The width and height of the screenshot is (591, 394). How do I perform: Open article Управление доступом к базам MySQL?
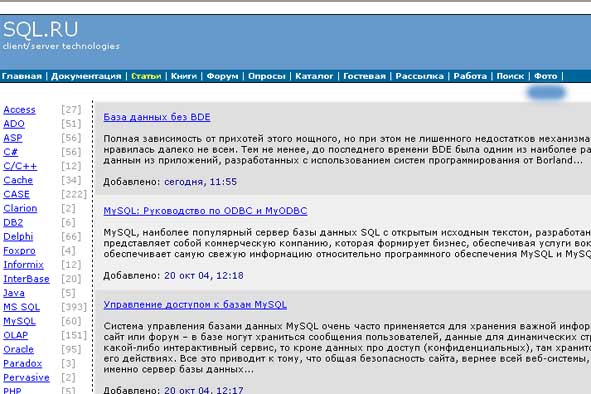click(x=195, y=305)
